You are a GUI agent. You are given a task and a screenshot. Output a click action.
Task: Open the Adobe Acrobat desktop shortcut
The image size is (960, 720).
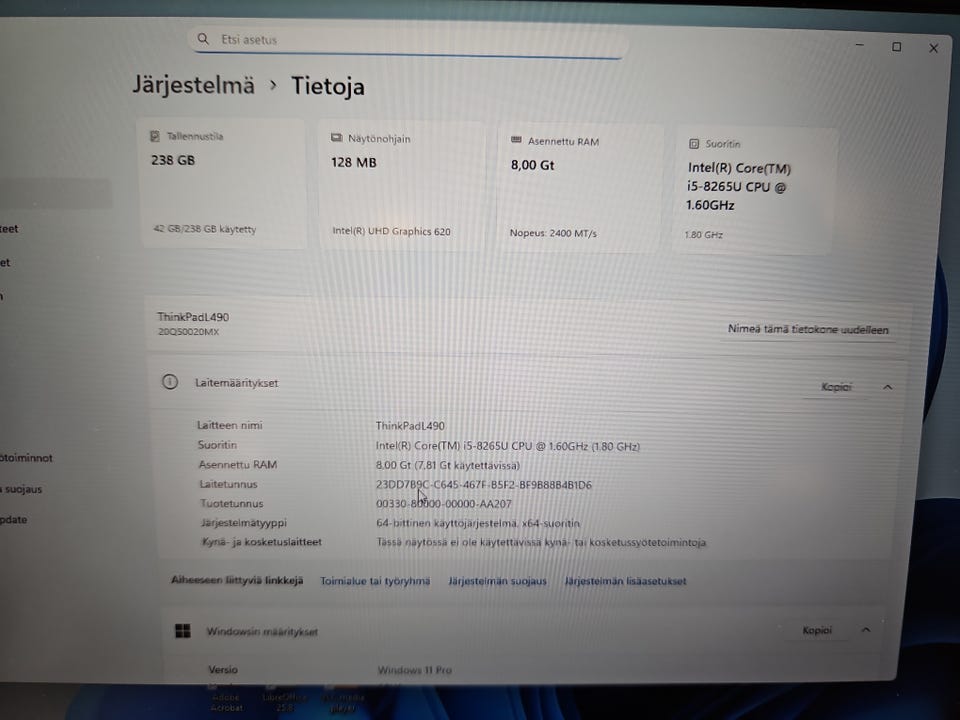(x=227, y=699)
